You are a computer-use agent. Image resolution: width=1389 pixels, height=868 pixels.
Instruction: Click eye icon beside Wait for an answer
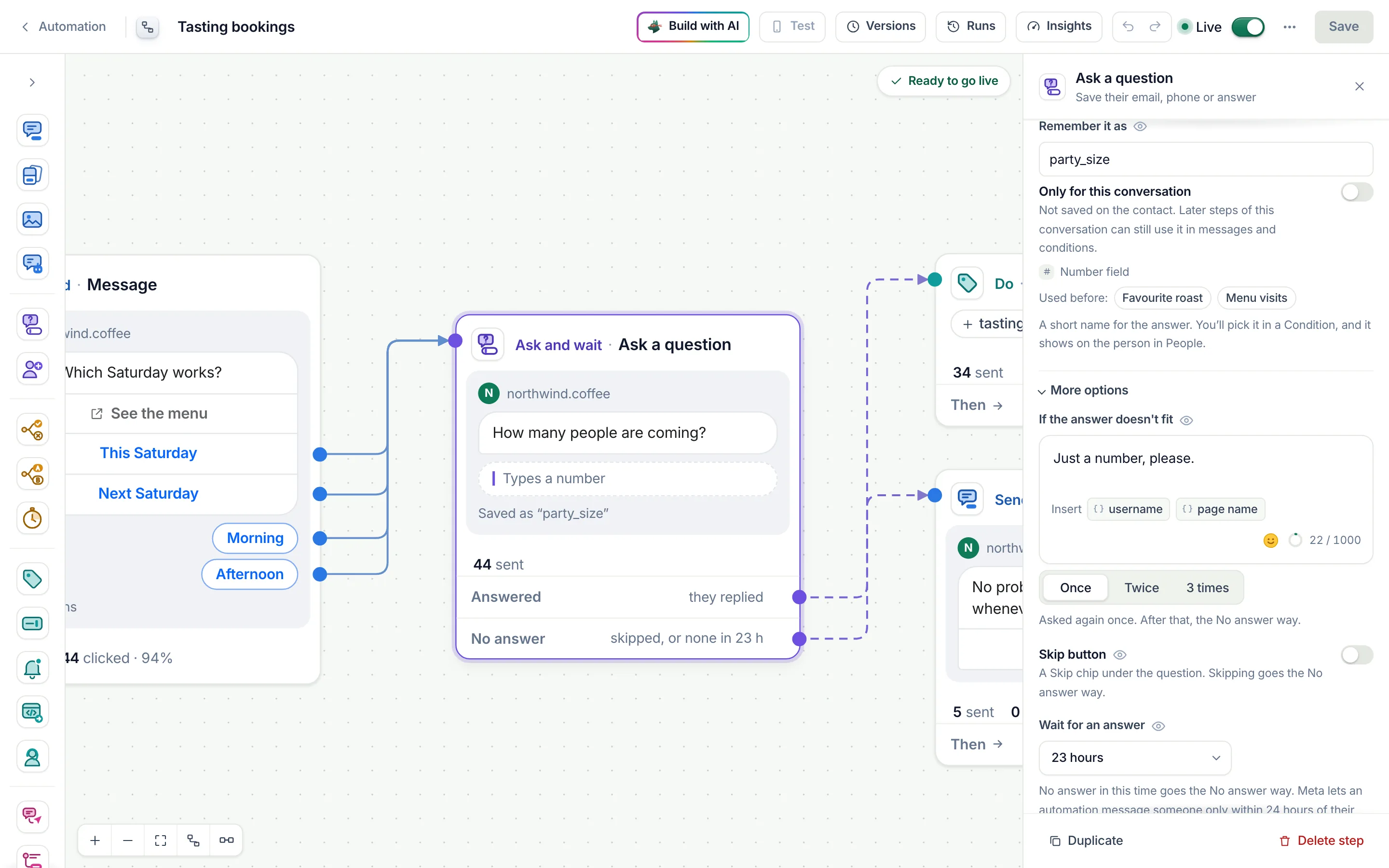click(1159, 726)
